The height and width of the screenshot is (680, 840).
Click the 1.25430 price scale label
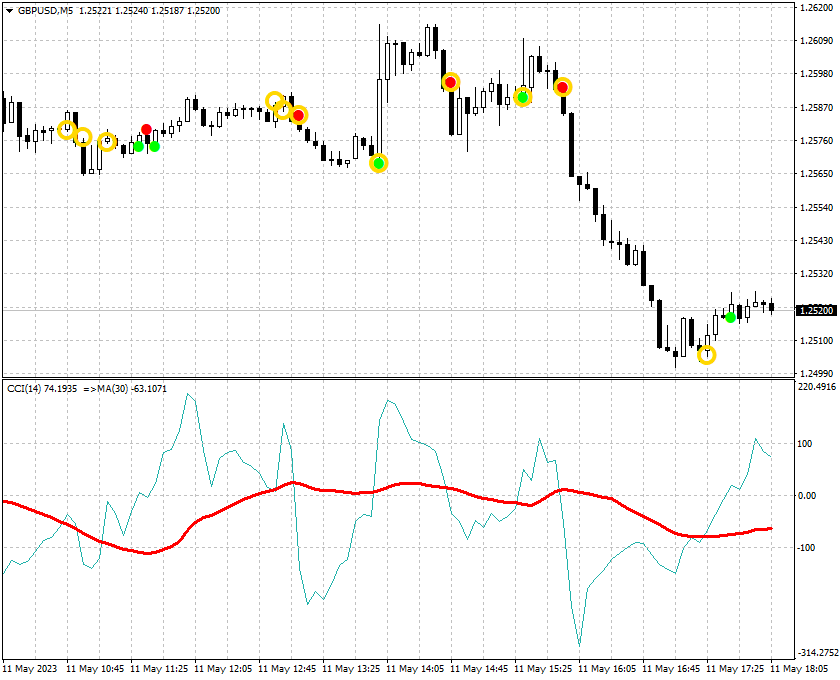point(816,241)
